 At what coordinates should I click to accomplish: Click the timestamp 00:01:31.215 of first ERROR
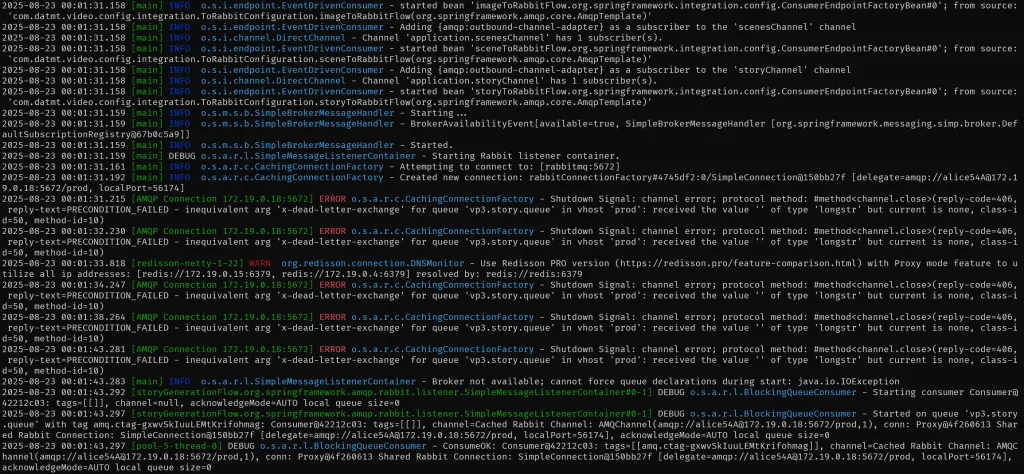click(93, 198)
